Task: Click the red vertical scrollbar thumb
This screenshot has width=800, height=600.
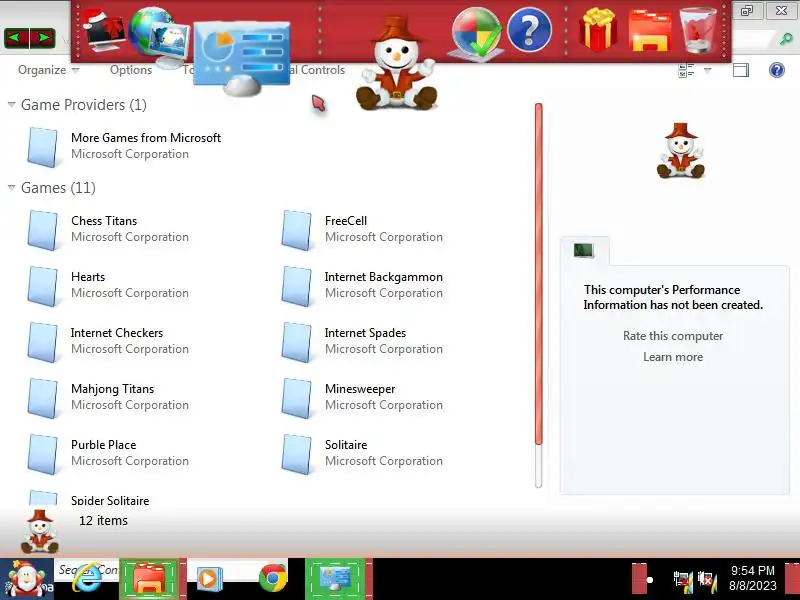Action: [538, 273]
